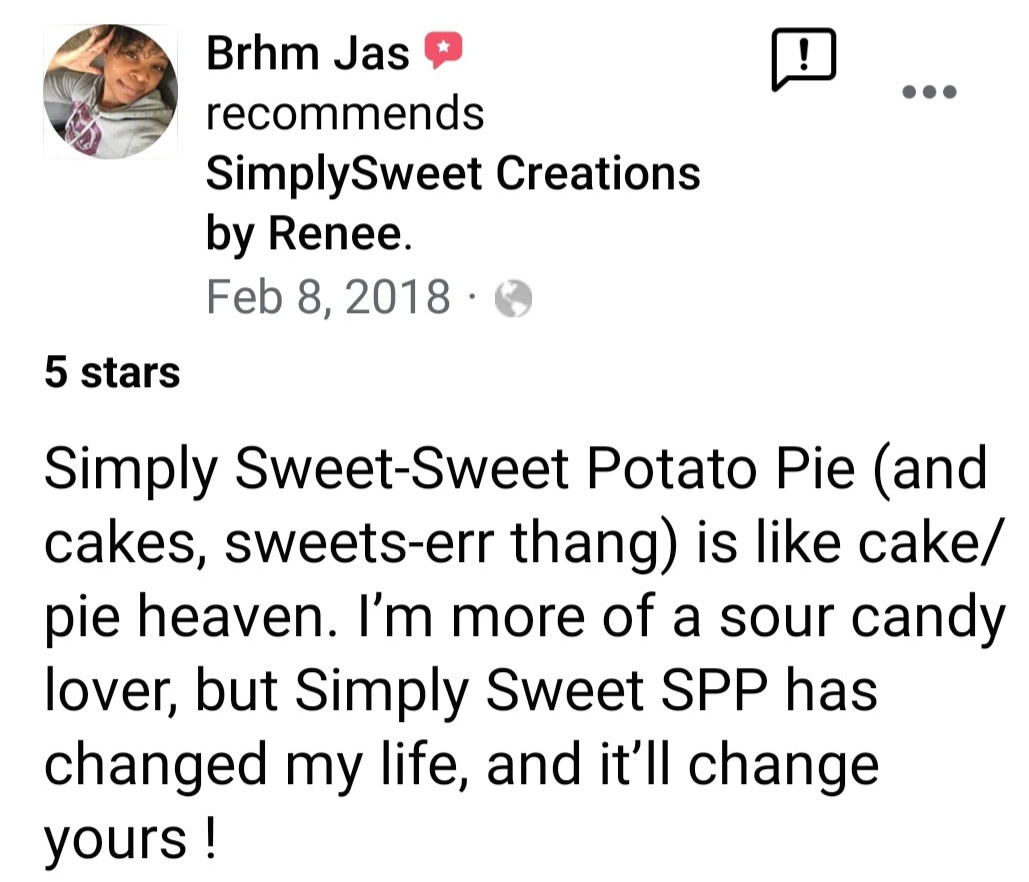1029x882 pixels.
Task: Click the word "Creations" in the page name
Action: [x=598, y=173]
